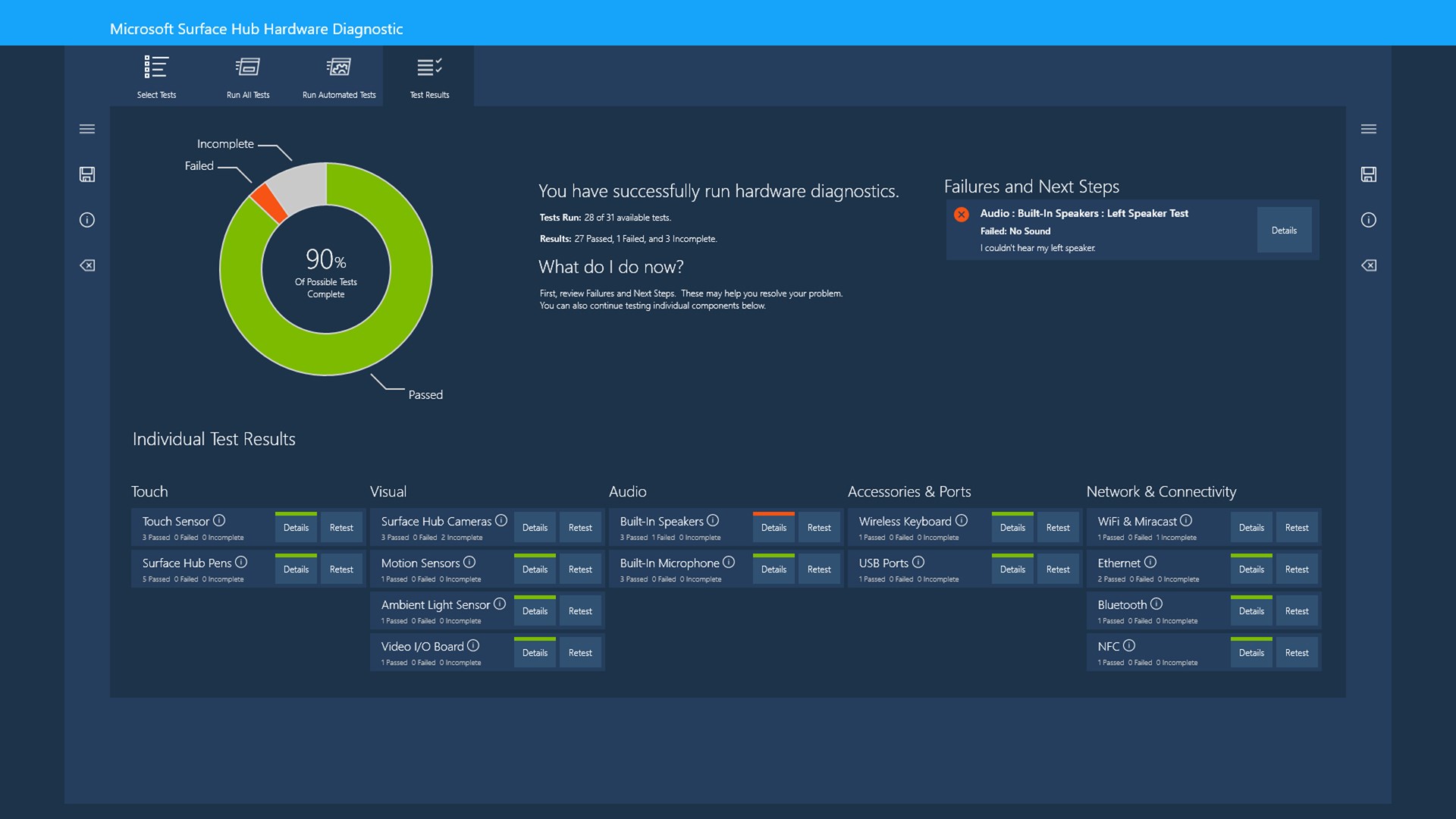The image size is (1456, 819).
Task: Open info icon next to Bluetooth
Action: 1156,604
